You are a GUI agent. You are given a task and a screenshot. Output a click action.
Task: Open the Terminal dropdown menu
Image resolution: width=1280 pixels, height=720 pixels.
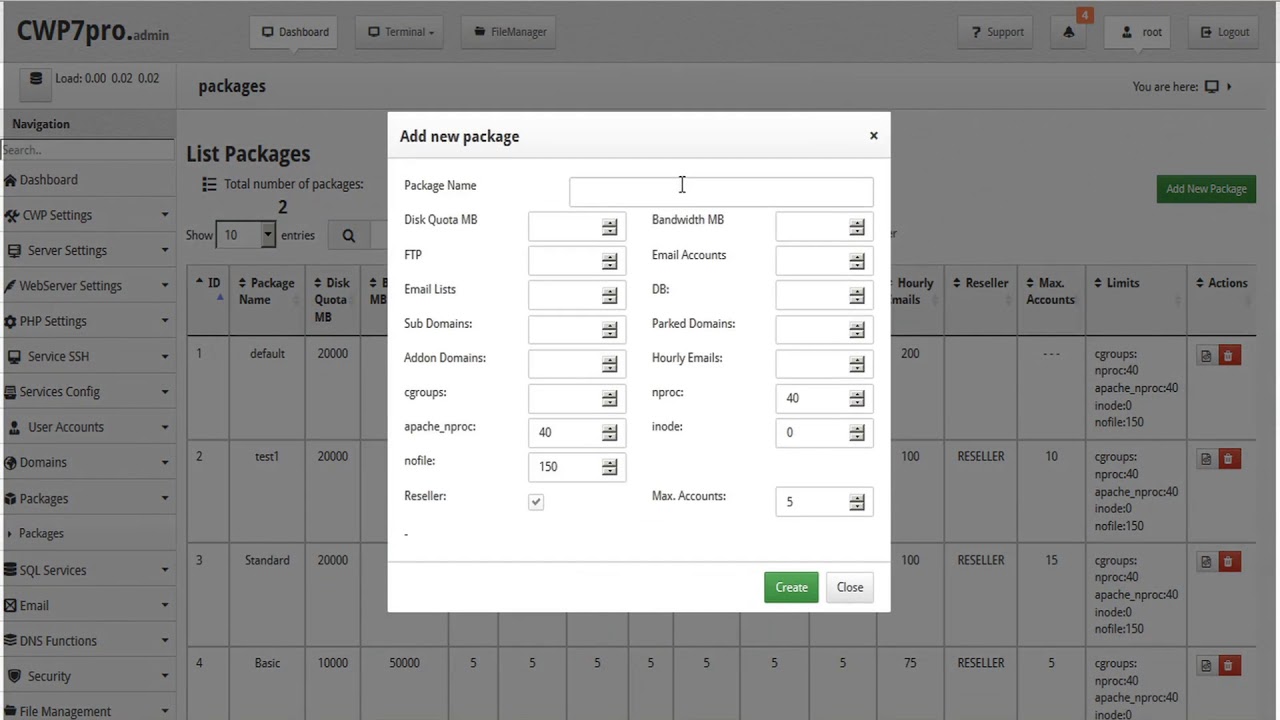pos(401,32)
